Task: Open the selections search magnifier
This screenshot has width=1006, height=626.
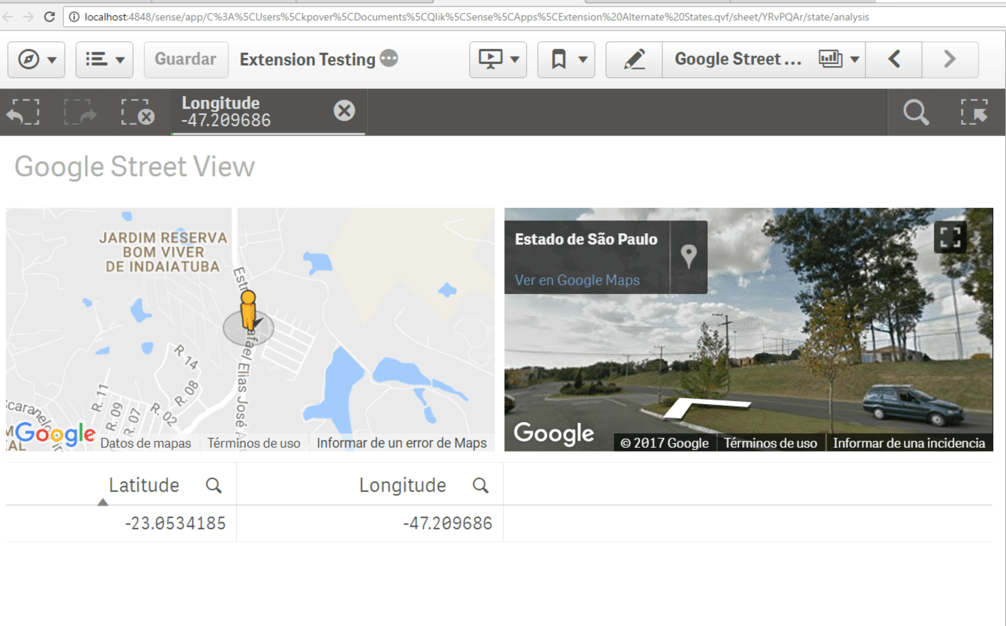Action: [916, 112]
